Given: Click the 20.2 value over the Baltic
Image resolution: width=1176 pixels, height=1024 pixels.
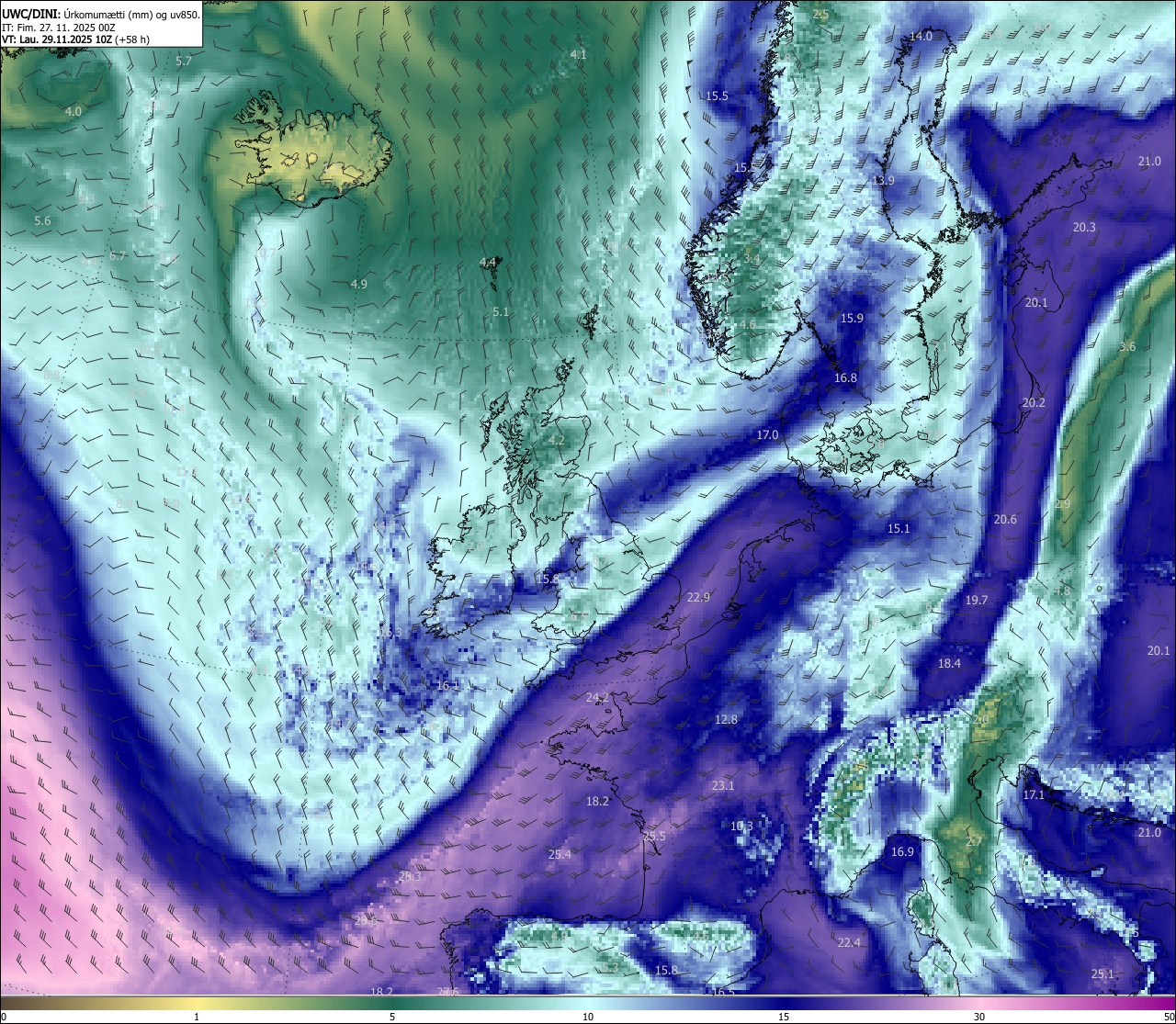Looking at the screenshot, I should click(x=1034, y=403).
